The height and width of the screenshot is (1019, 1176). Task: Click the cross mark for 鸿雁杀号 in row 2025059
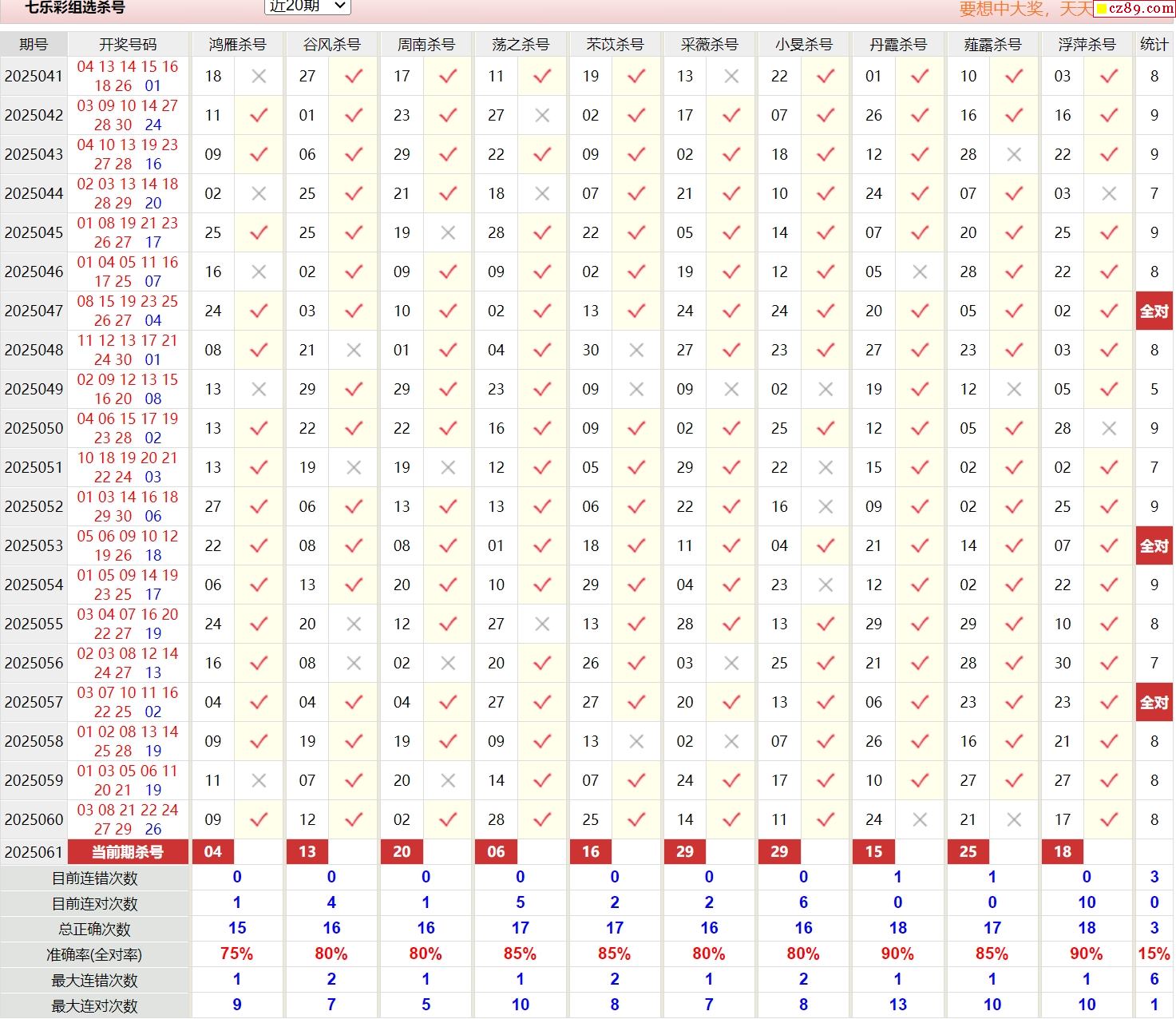pos(259,781)
